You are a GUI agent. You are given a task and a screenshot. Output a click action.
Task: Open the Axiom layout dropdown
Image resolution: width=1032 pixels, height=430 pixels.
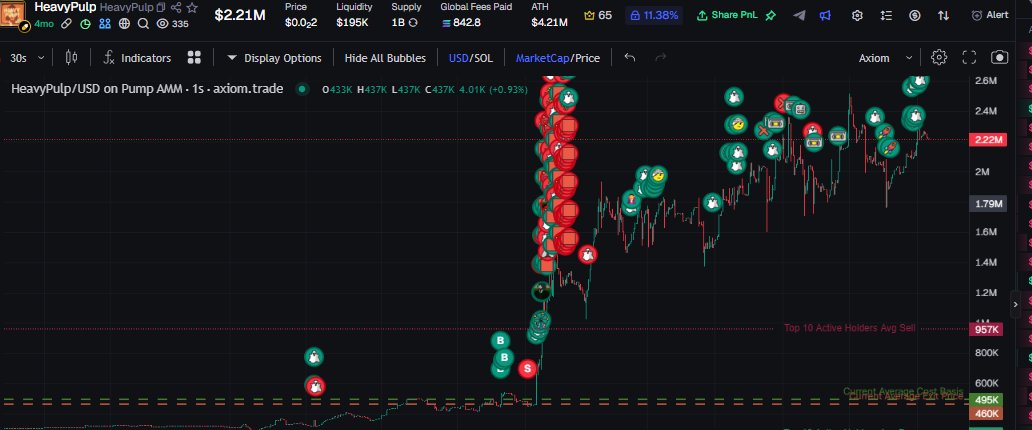[885, 58]
